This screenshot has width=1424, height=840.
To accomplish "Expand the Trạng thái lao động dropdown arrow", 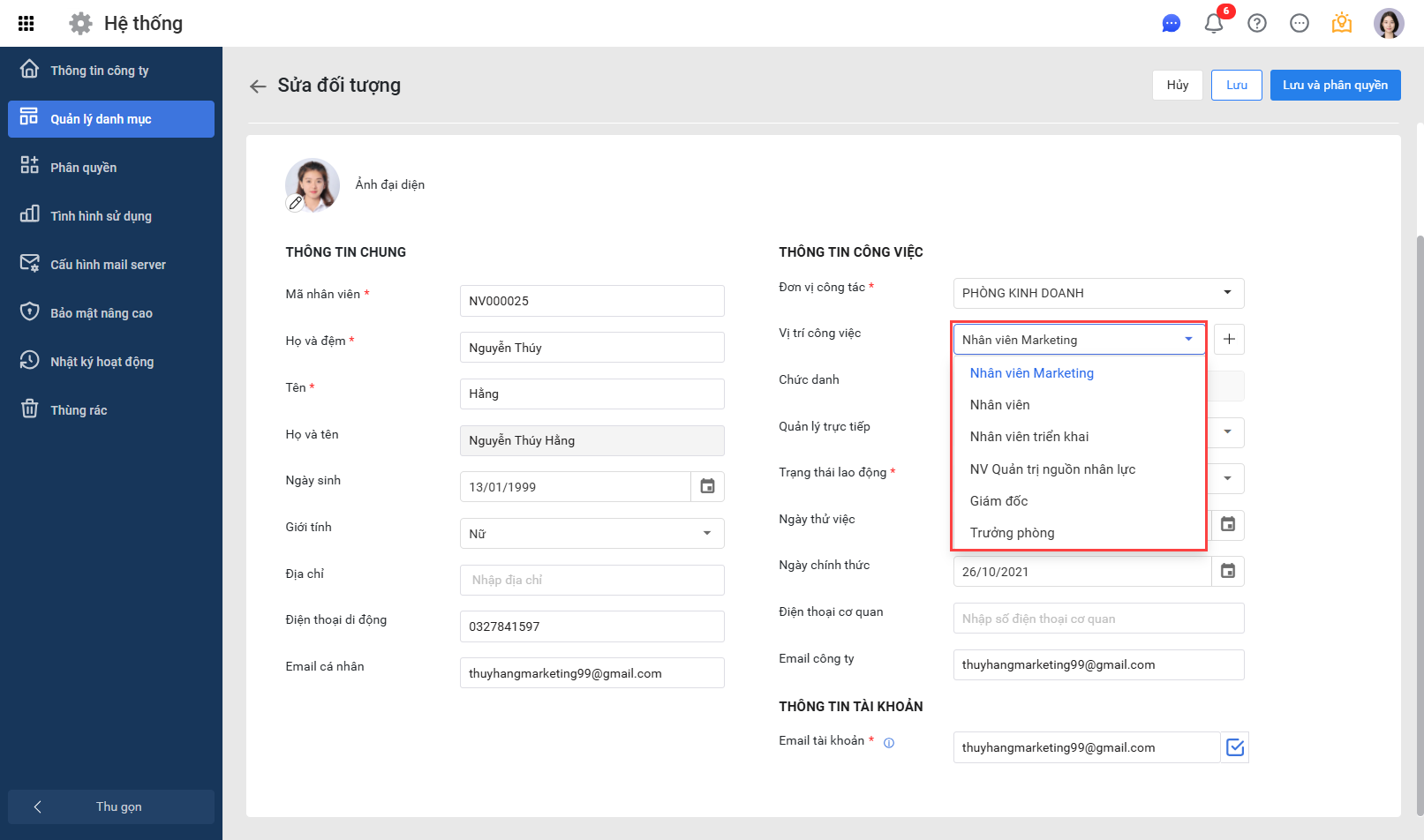I will coord(1227,478).
